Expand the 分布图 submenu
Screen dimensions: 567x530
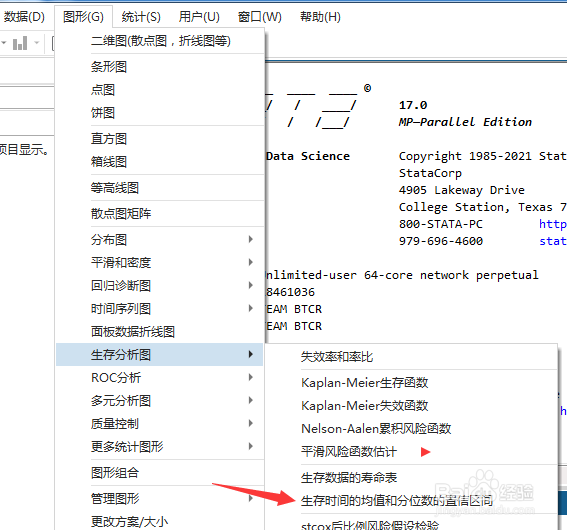[161, 240]
